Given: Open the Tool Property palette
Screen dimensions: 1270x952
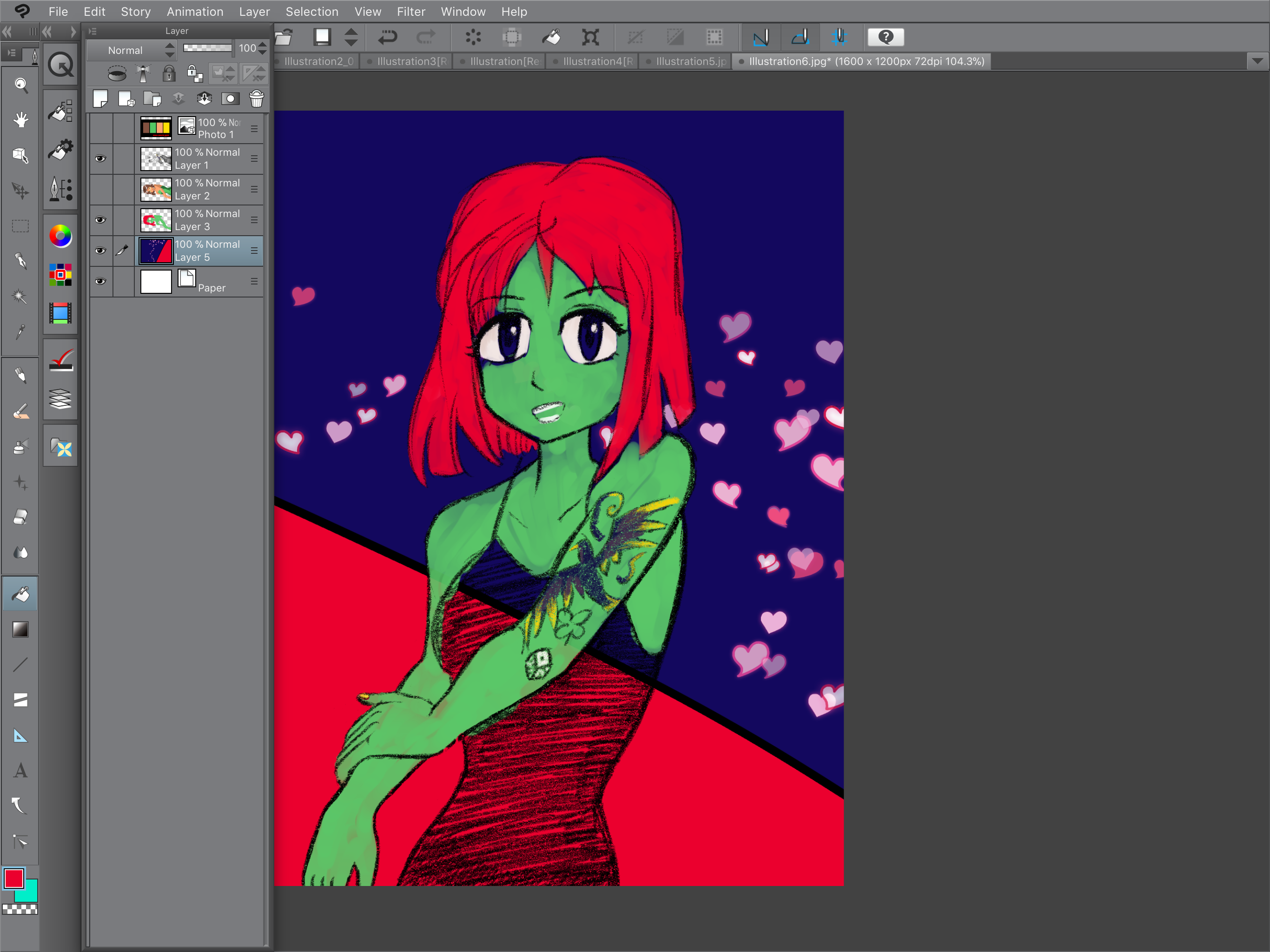Looking at the screenshot, I should pyautogui.click(x=61, y=150).
